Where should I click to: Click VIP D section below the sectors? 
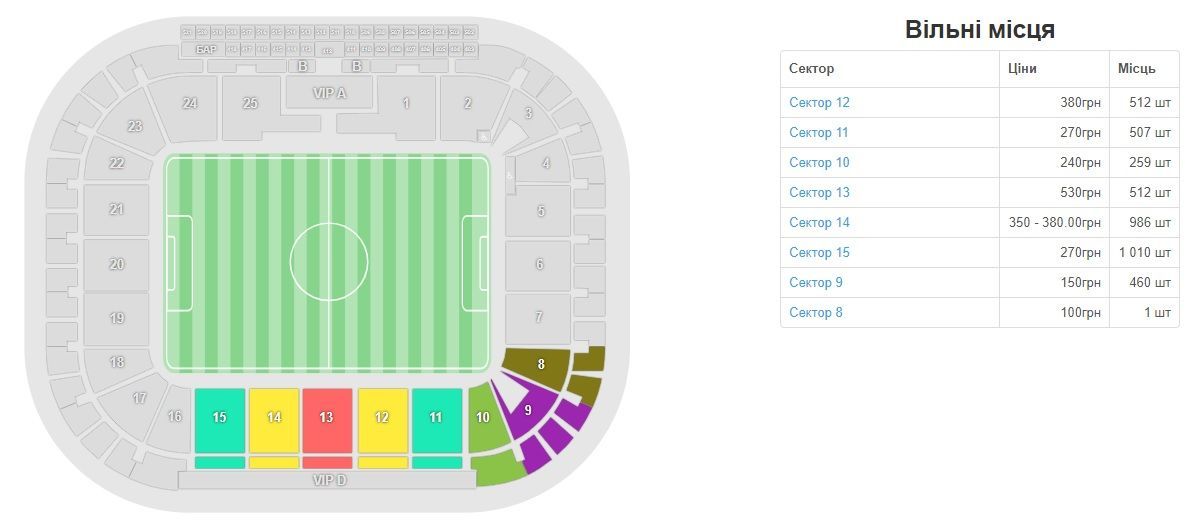329,480
